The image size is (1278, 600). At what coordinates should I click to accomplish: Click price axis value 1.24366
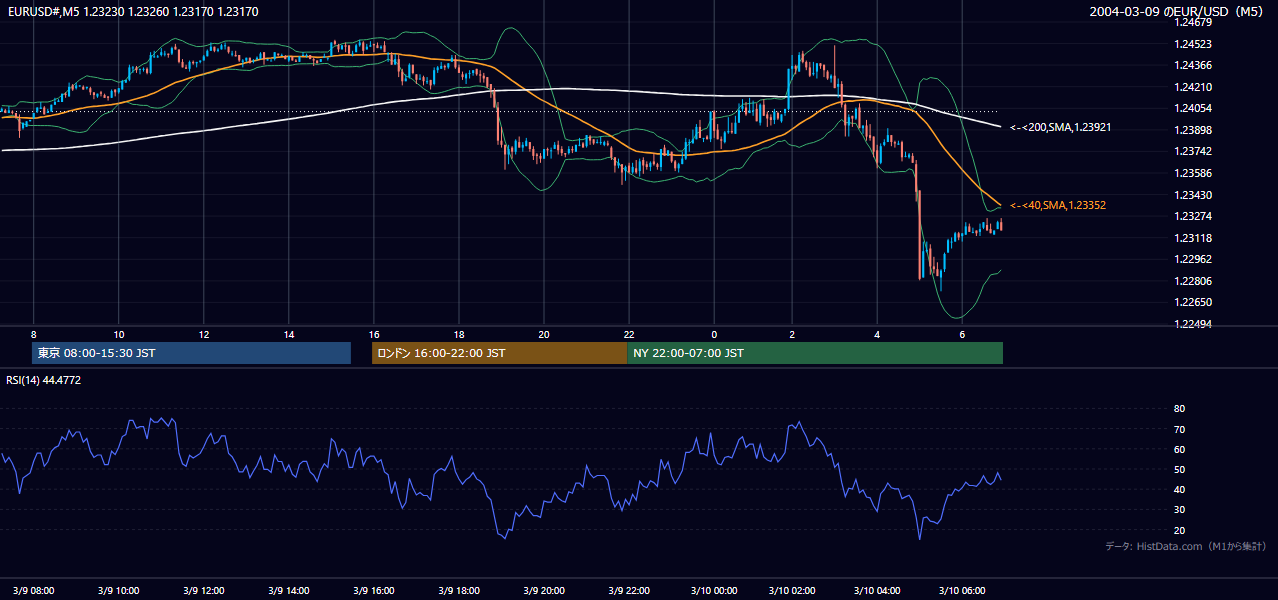(x=1195, y=65)
